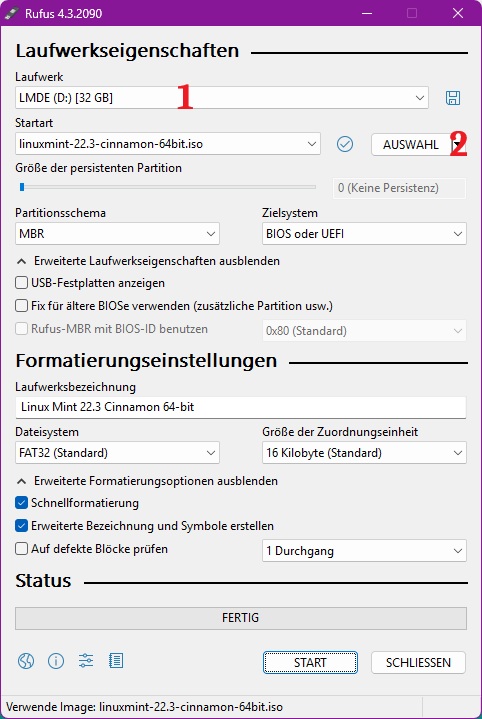Image resolution: width=482 pixels, height=719 pixels.
Task: Open Partitionsschema MBR dropdown
Action: pyautogui.click(x=117, y=234)
